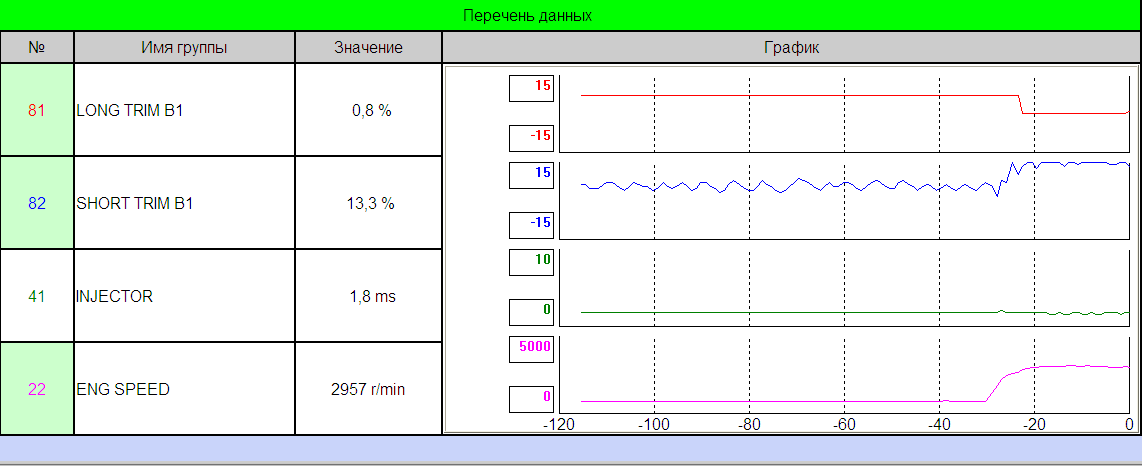This screenshot has width=1142, height=468.
Task: Click the Значение column header
Action: tap(369, 48)
